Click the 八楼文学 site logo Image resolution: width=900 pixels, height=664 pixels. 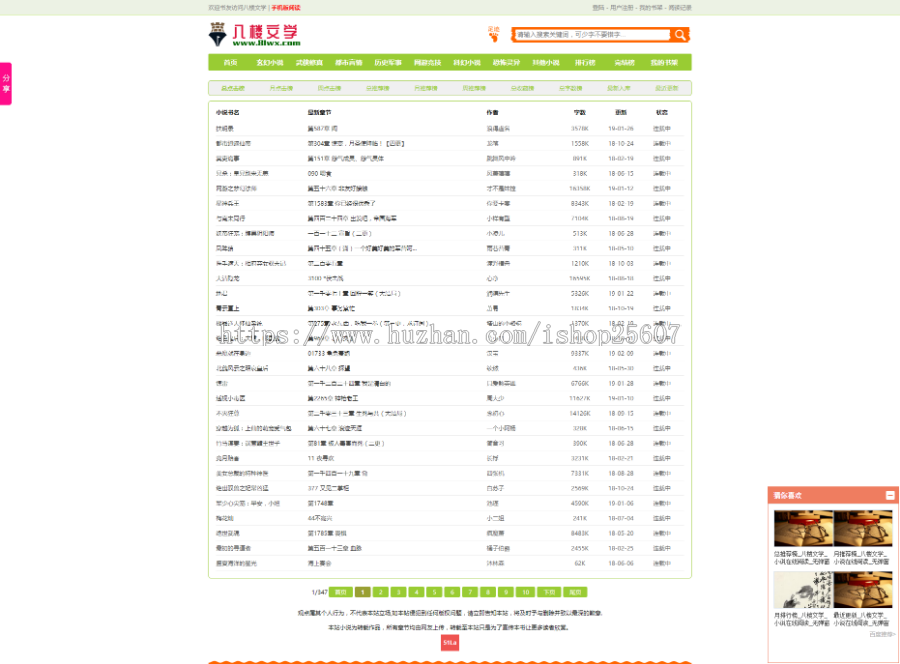254,34
